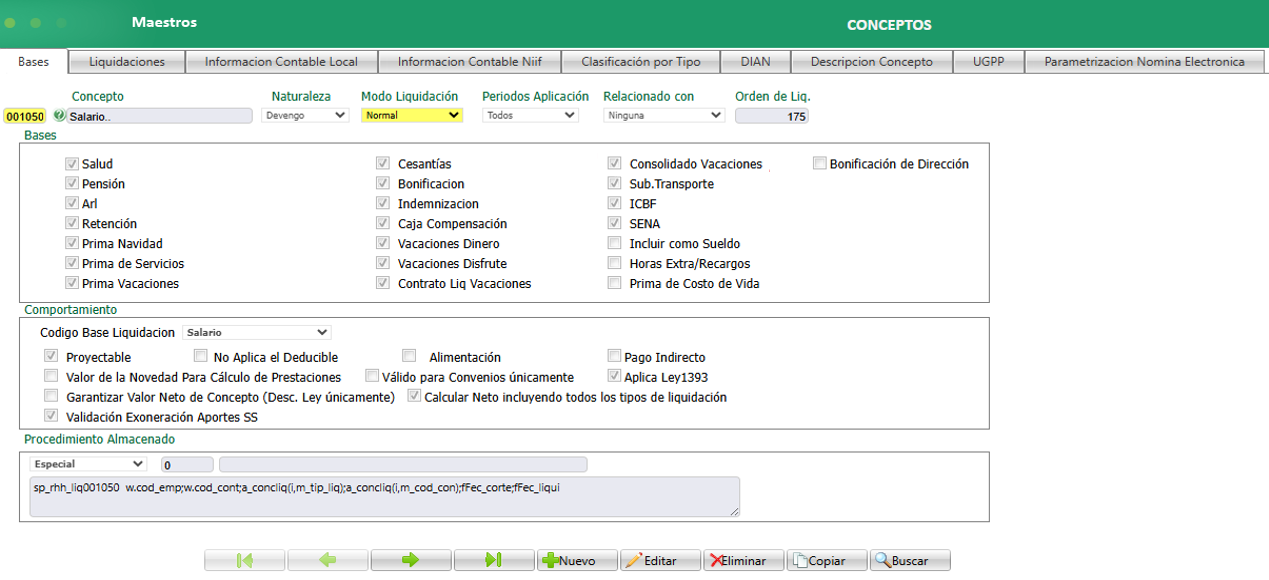The image size is (1269, 580).
Task: Open the Naturaleza dropdown
Action: (x=305, y=115)
